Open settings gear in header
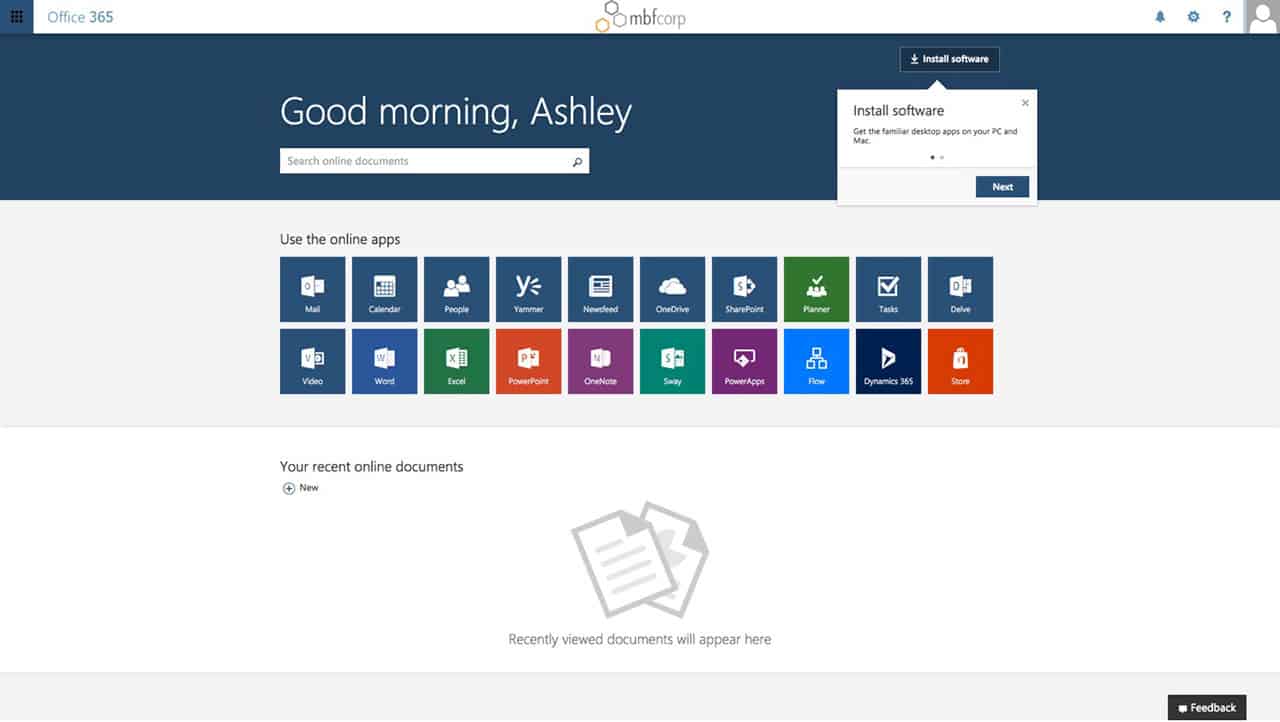The width and height of the screenshot is (1280, 722). click(x=1193, y=17)
